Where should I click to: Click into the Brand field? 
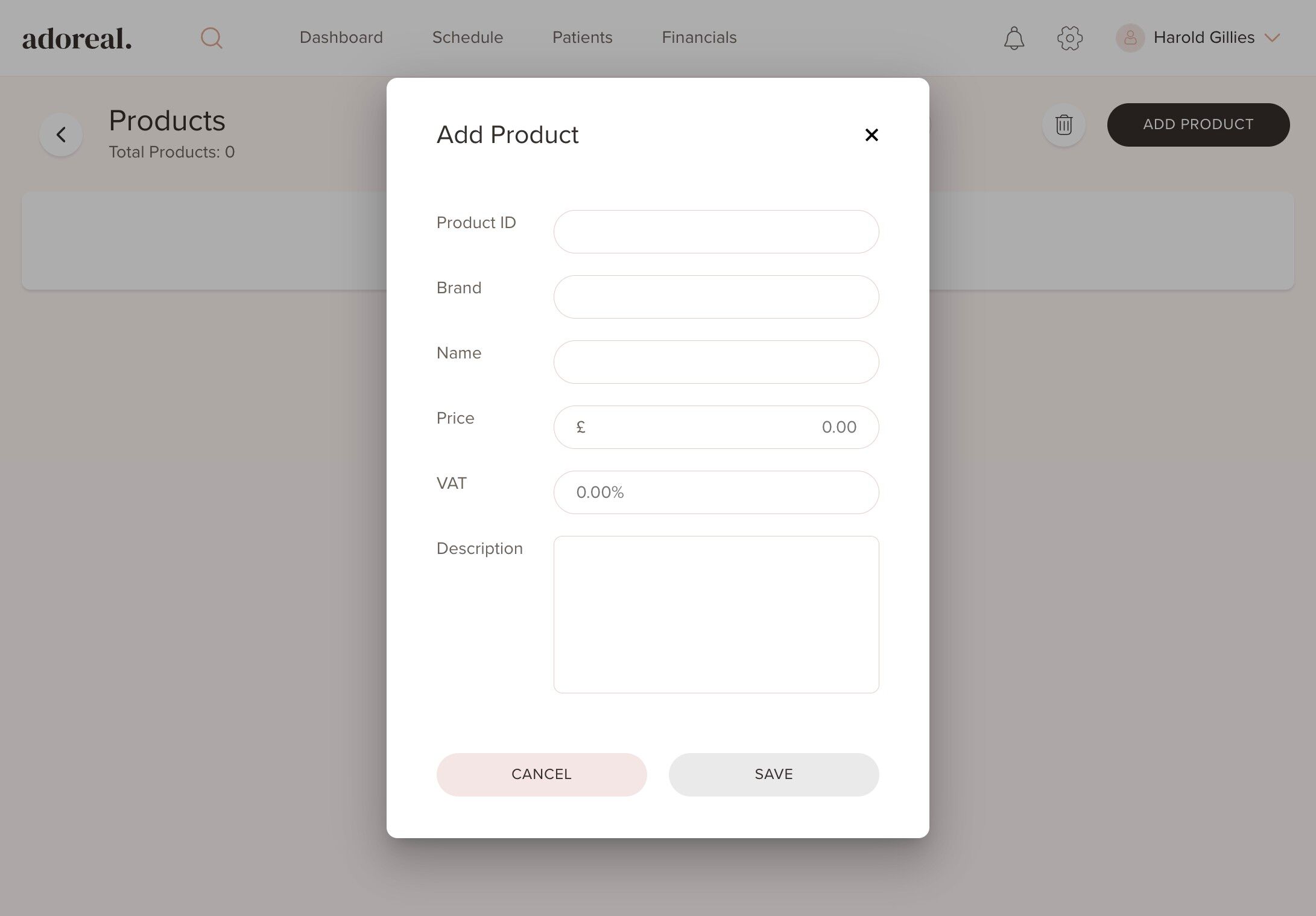click(x=716, y=297)
